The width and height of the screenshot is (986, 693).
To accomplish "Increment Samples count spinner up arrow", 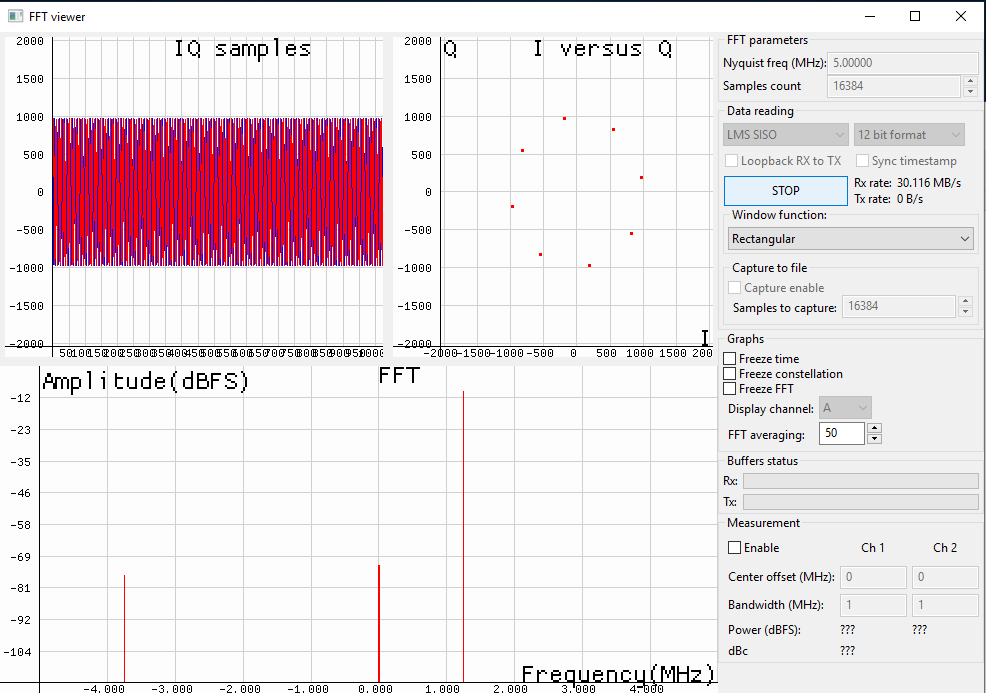I will tap(969, 81).
